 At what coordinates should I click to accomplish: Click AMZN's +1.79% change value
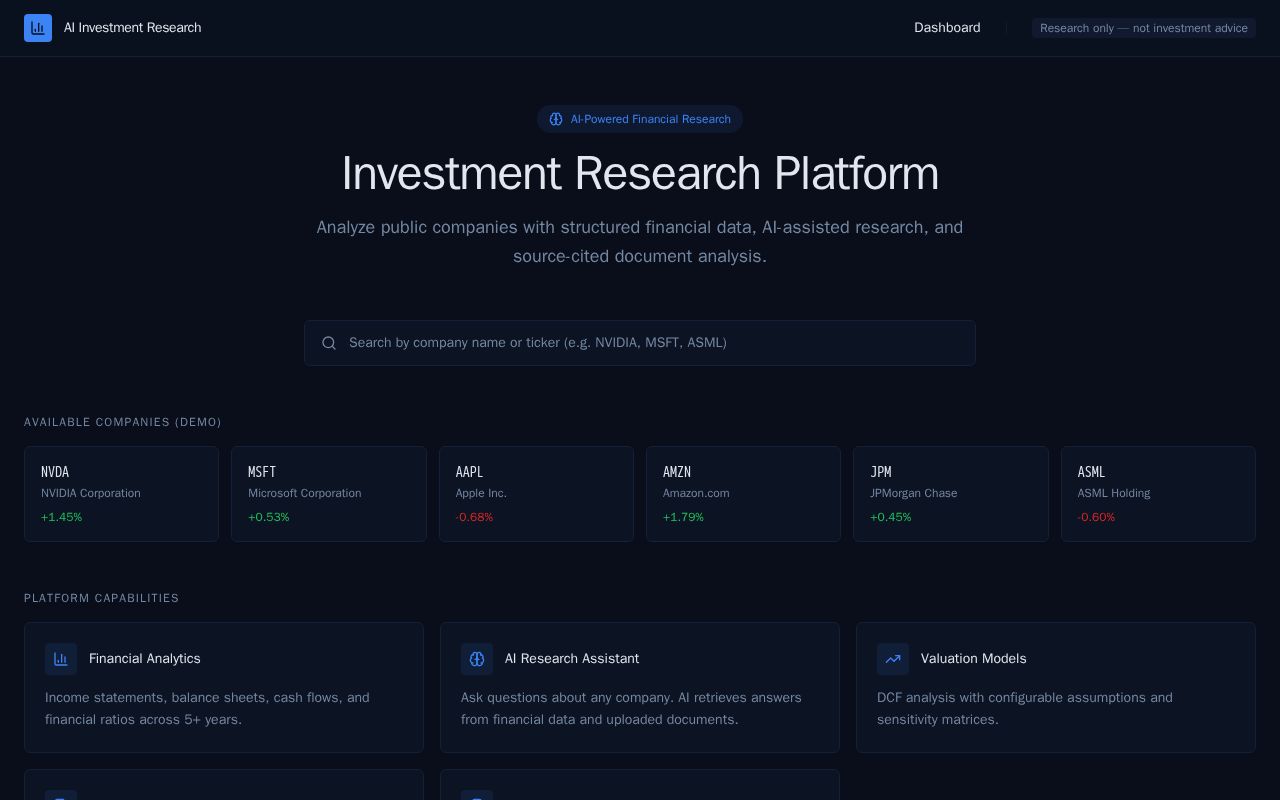tap(683, 517)
